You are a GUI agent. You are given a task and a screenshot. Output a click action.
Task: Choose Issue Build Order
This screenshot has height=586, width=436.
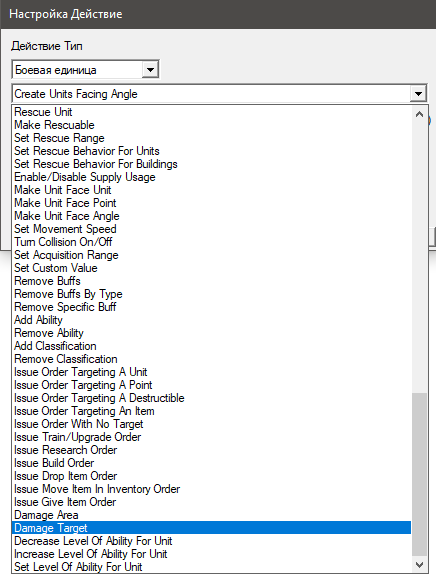pos(211,463)
